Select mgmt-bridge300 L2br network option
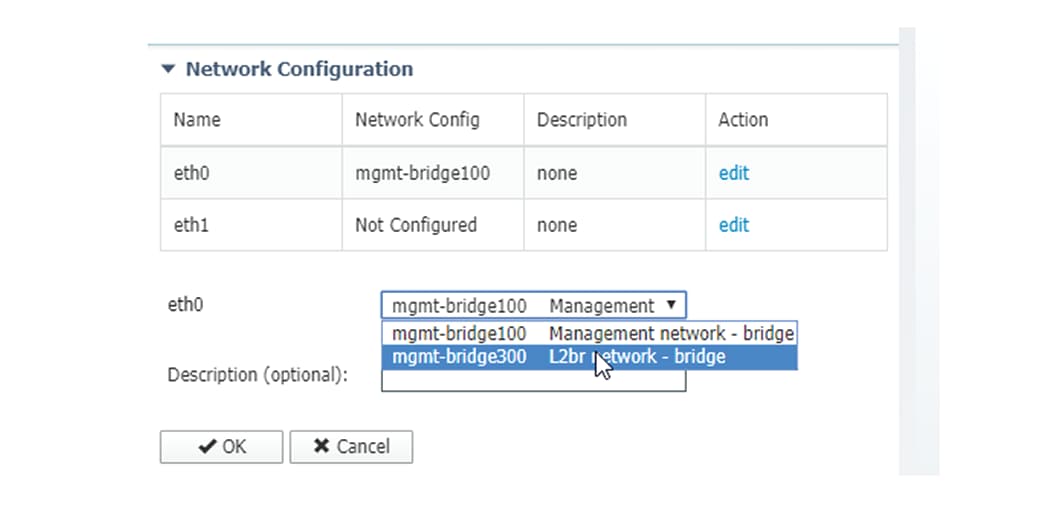Screen dimensions: 1056x509 tap(589, 357)
